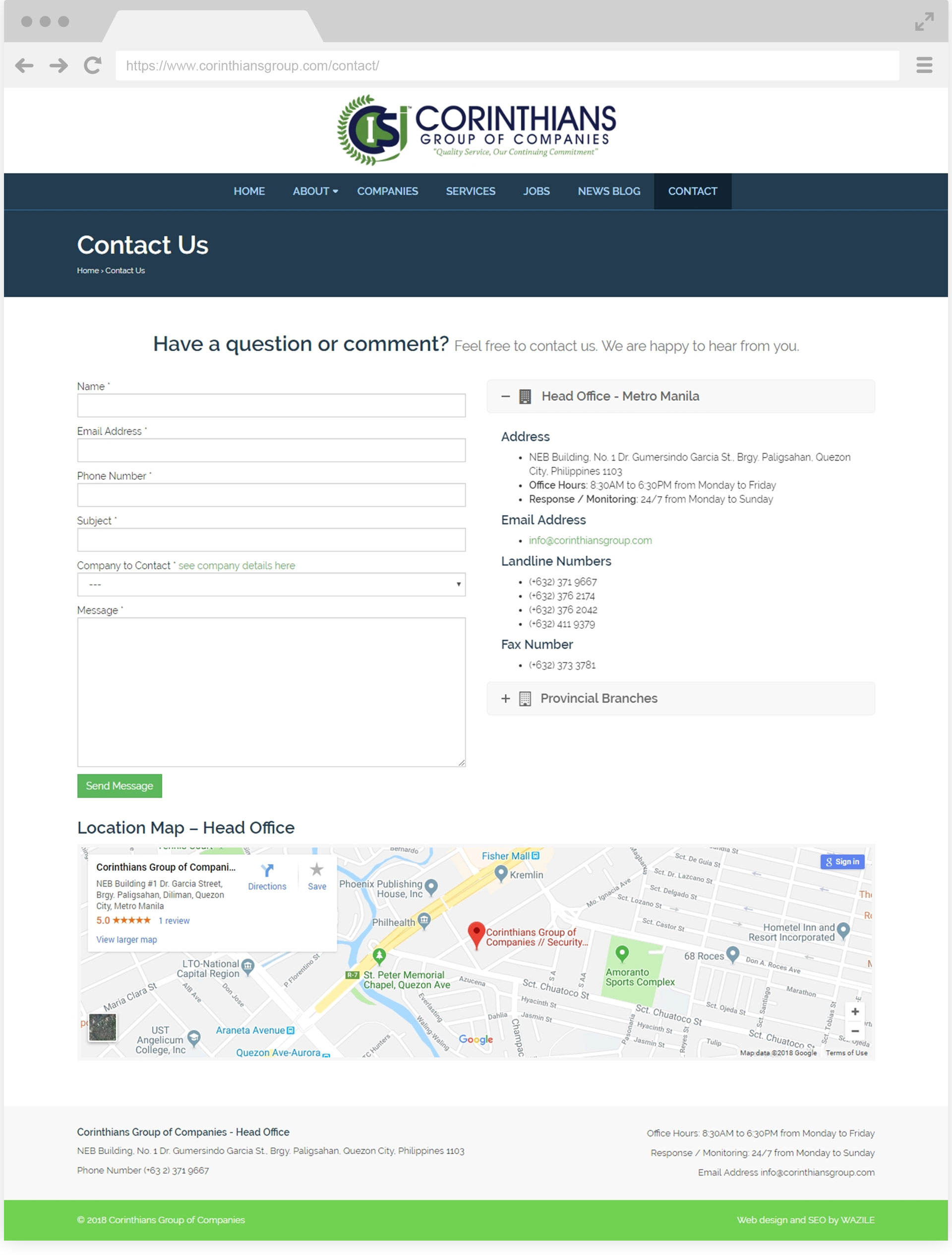Image resolution: width=952 pixels, height=1255 pixels.
Task: Click the Phone Number input field
Action: pos(271,495)
